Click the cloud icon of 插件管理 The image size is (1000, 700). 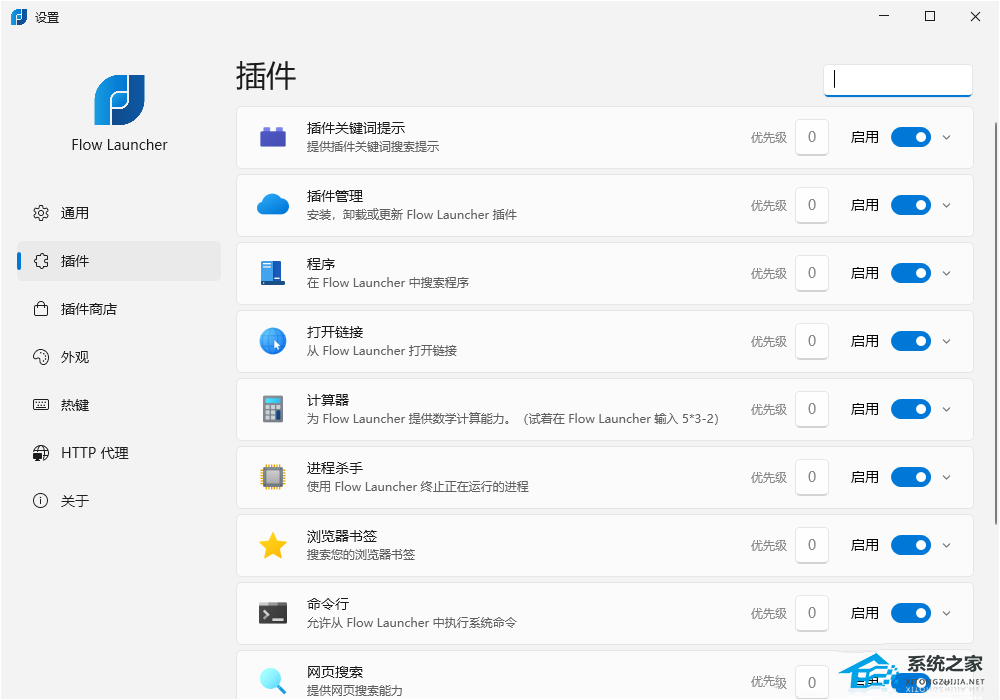pos(273,205)
